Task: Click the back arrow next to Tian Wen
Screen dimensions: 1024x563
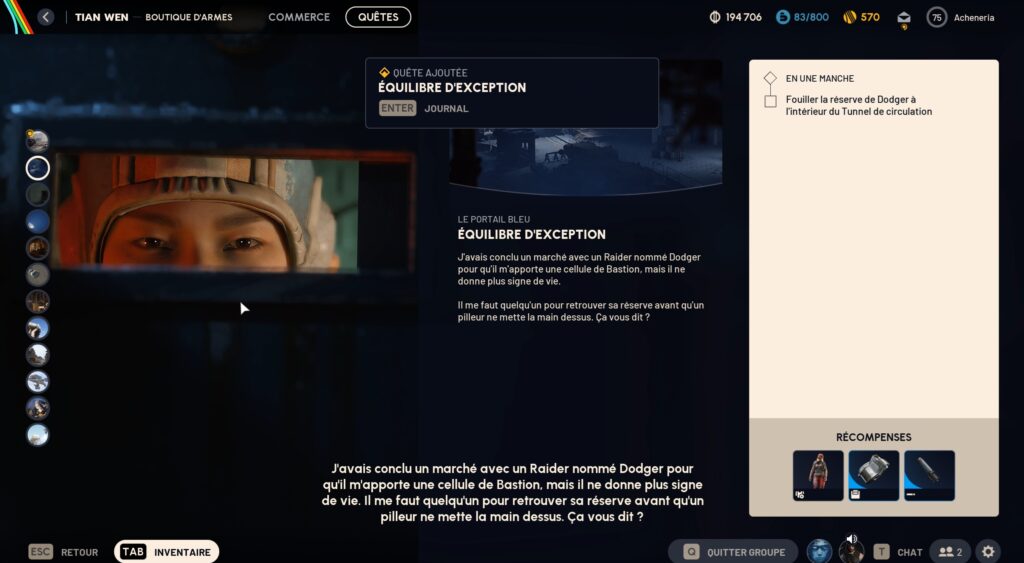Action: pos(46,17)
